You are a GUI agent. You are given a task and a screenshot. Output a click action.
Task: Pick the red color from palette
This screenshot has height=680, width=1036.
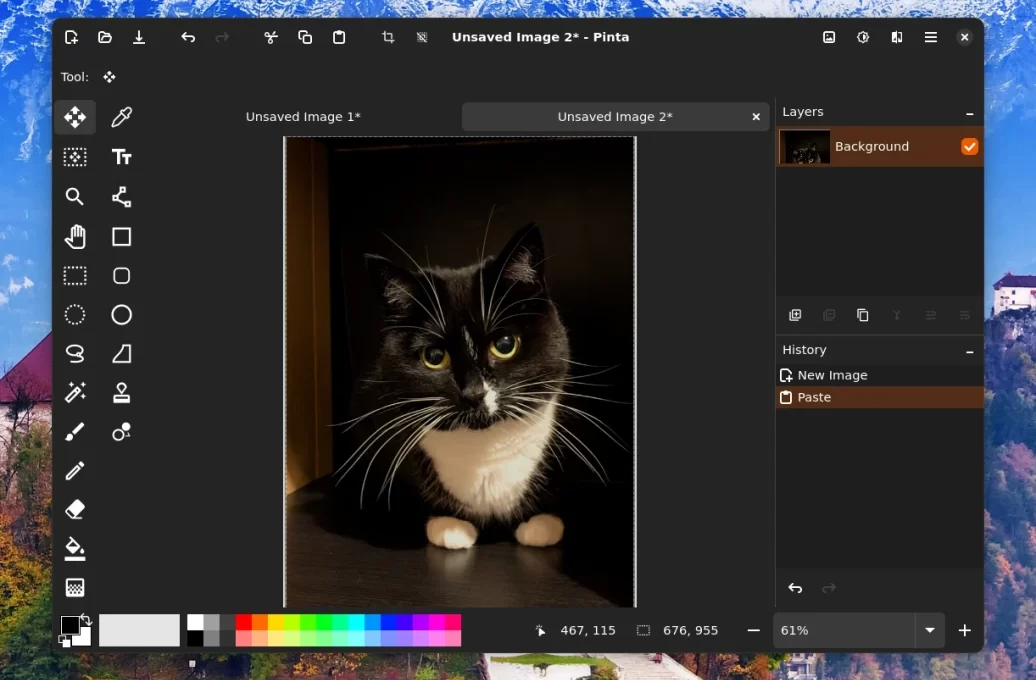click(x=243, y=622)
